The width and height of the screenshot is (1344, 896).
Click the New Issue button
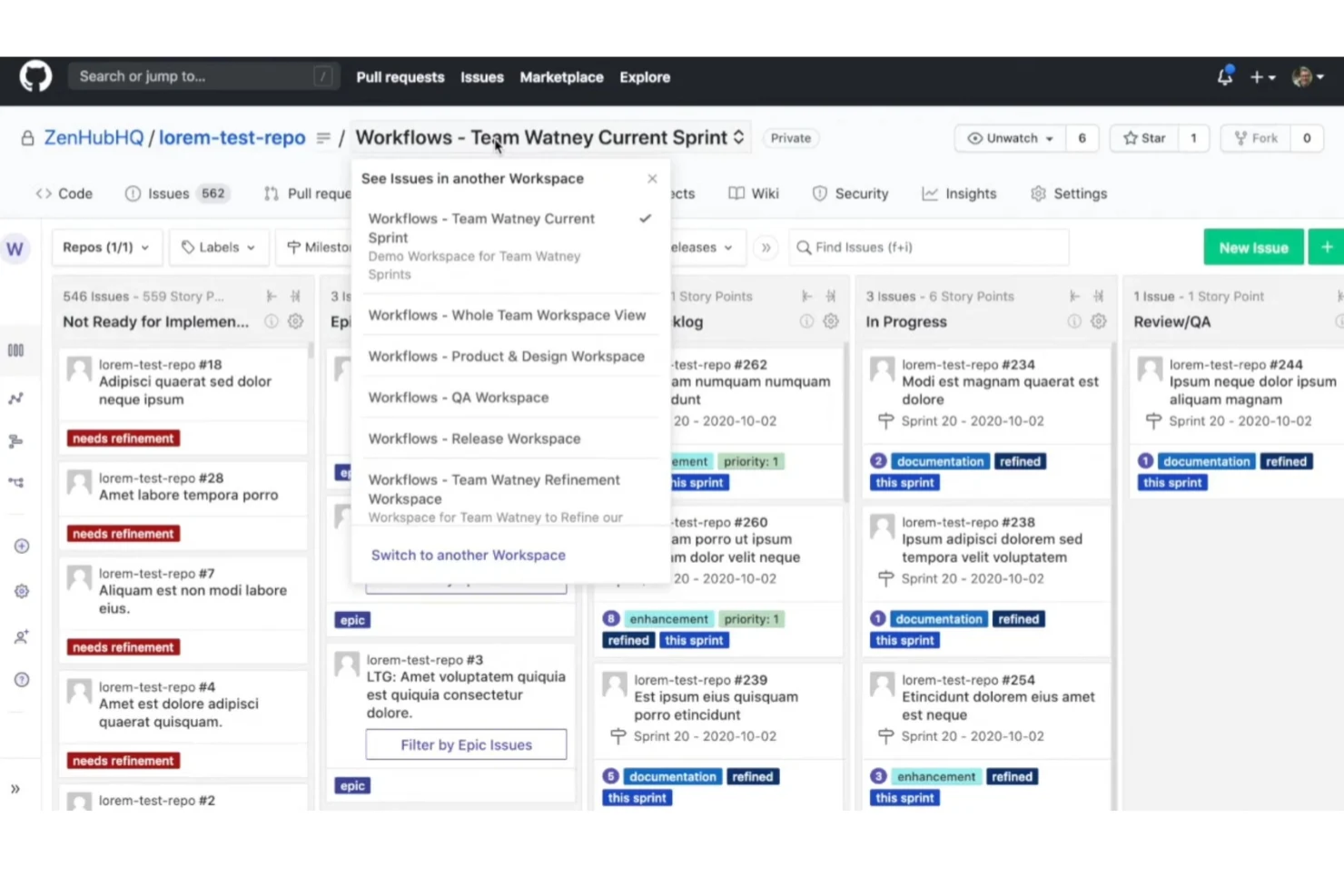(x=1253, y=247)
